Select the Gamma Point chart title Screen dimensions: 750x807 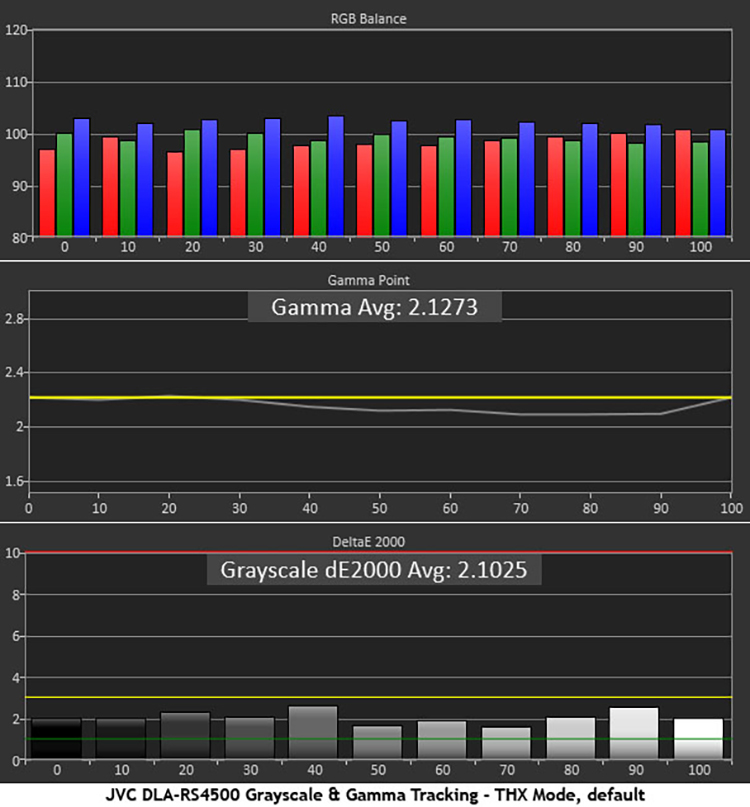point(375,281)
